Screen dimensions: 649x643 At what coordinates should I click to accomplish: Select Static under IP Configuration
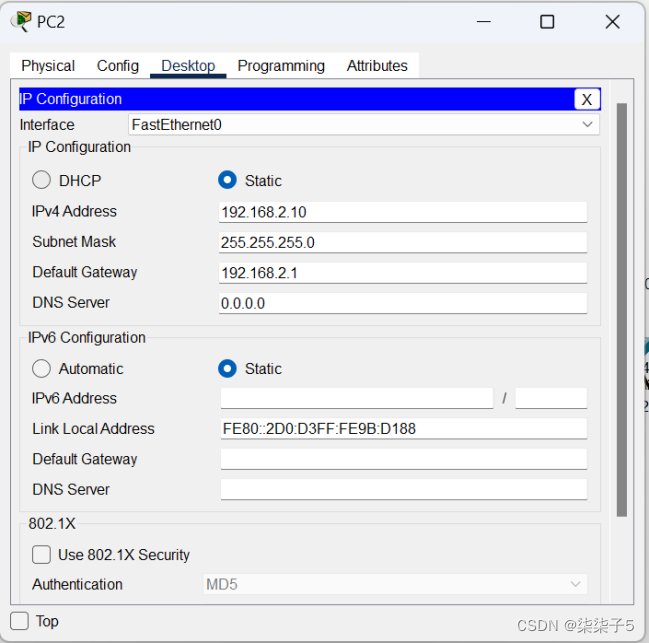coord(227,180)
